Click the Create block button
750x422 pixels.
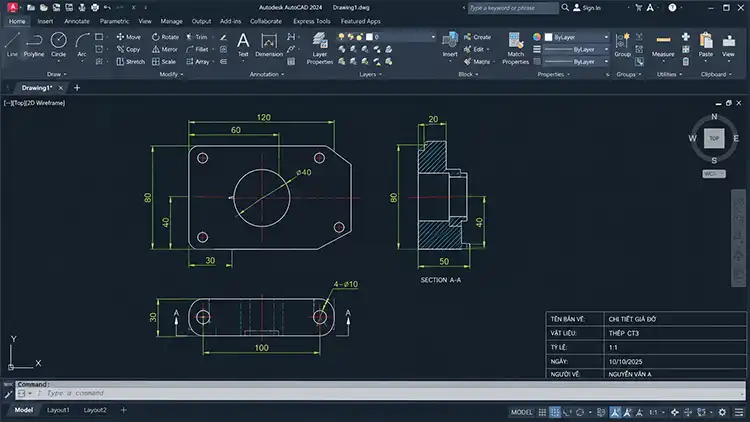point(477,37)
